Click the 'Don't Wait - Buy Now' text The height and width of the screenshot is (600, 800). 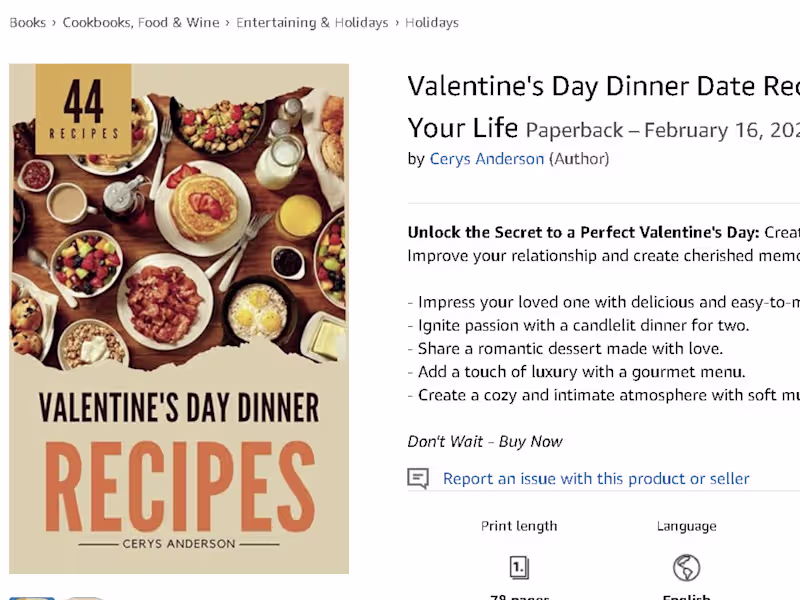tap(485, 441)
